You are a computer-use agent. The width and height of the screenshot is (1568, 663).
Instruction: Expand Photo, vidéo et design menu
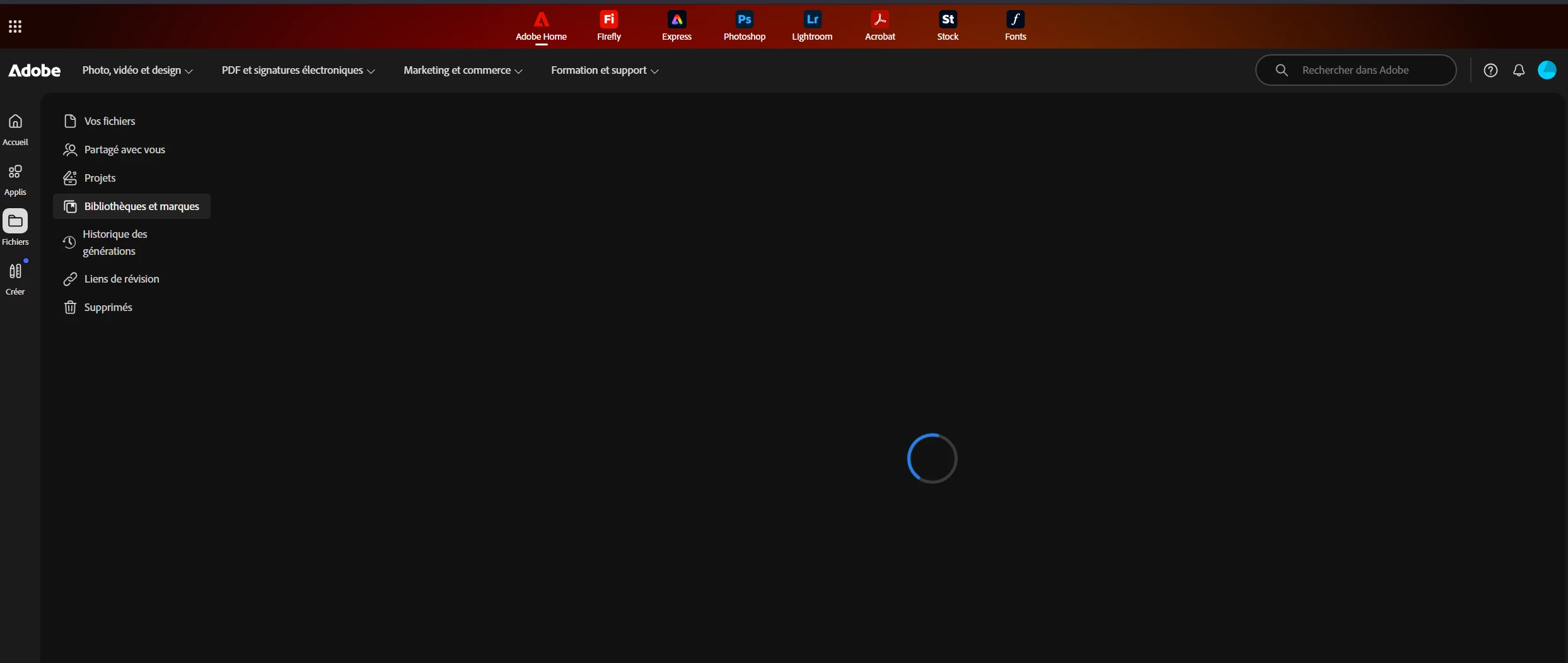[137, 70]
